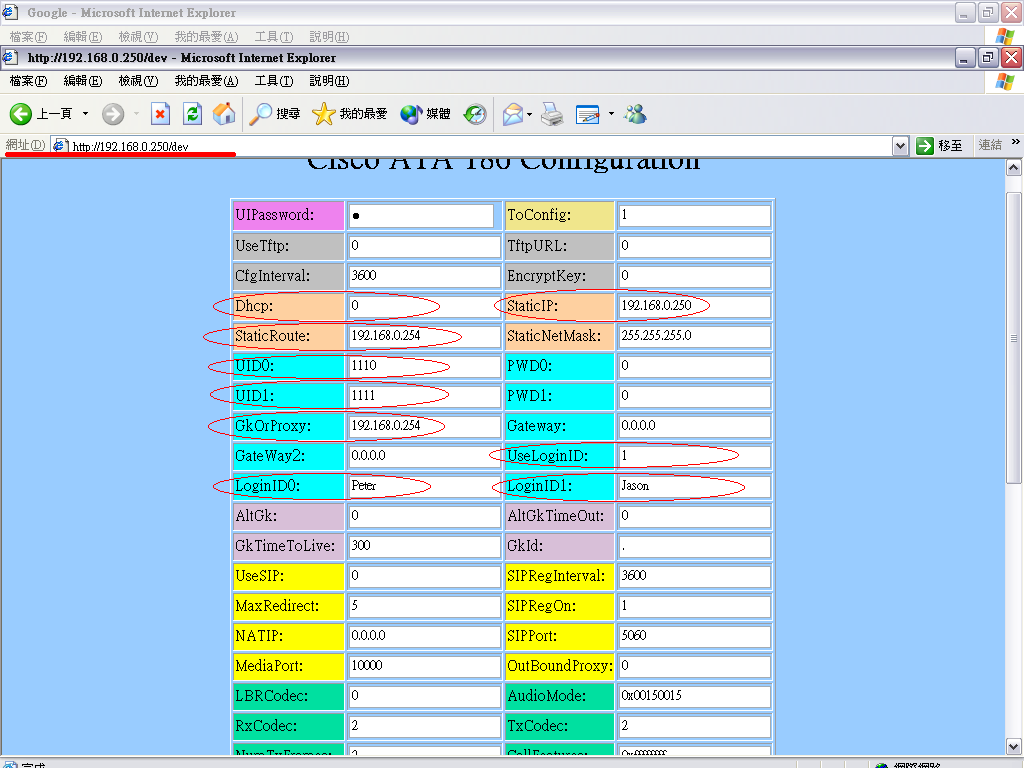
Task: Click the Dhcp input field
Action: click(424, 306)
